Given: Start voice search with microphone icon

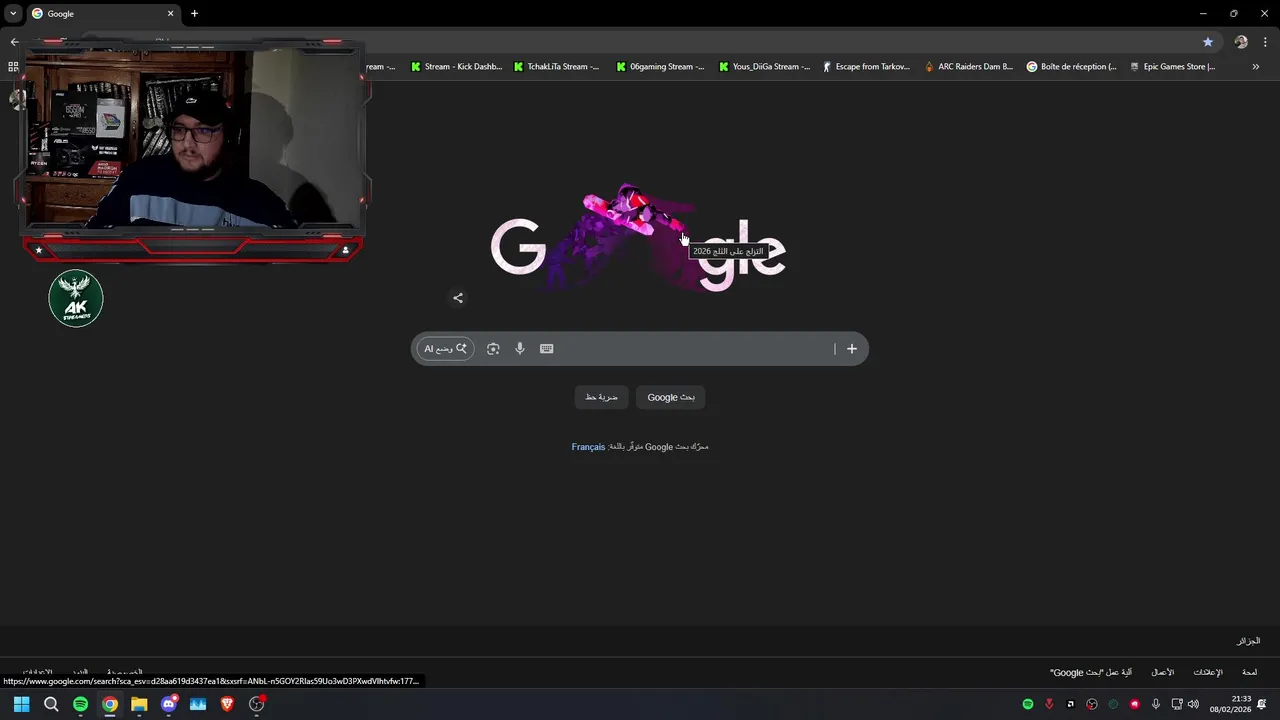Looking at the screenshot, I should tap(520, 349).
